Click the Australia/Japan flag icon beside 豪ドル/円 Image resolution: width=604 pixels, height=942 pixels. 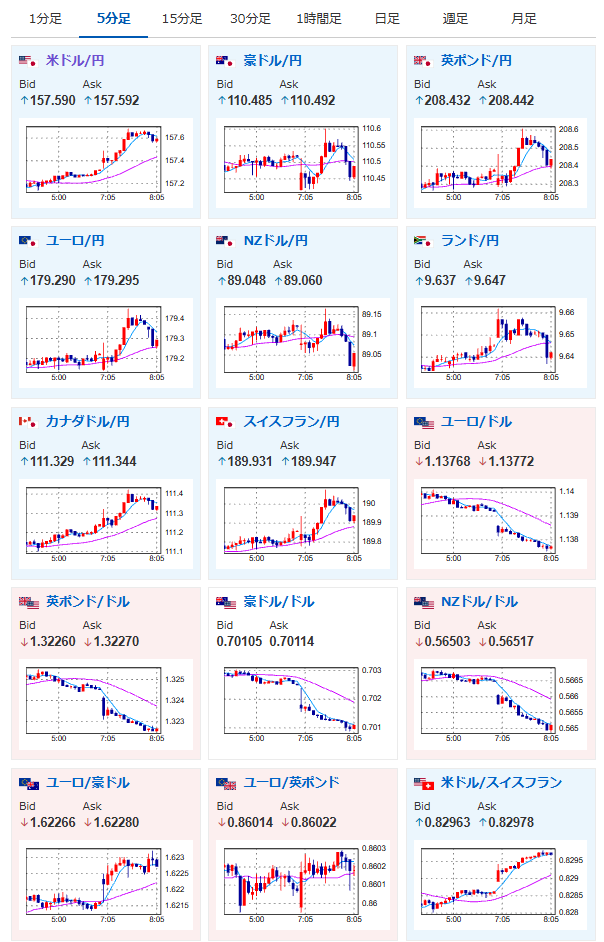225,61
